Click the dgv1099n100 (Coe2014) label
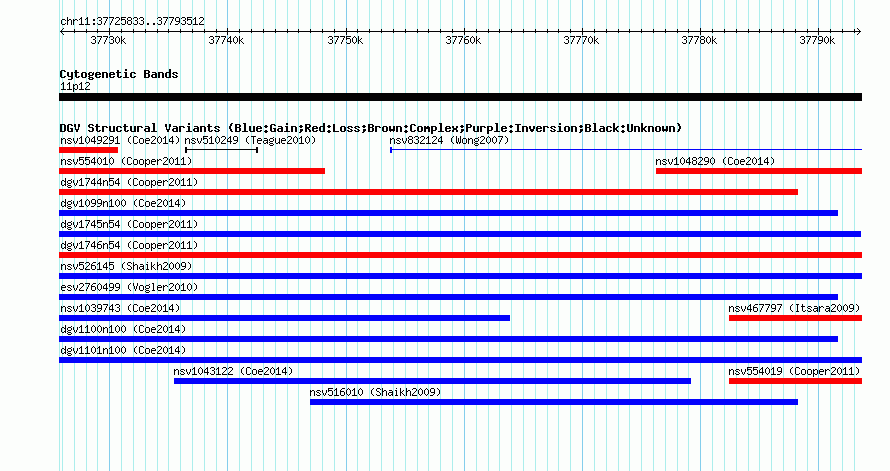This screenshot has height=471, width=890. 123,203
